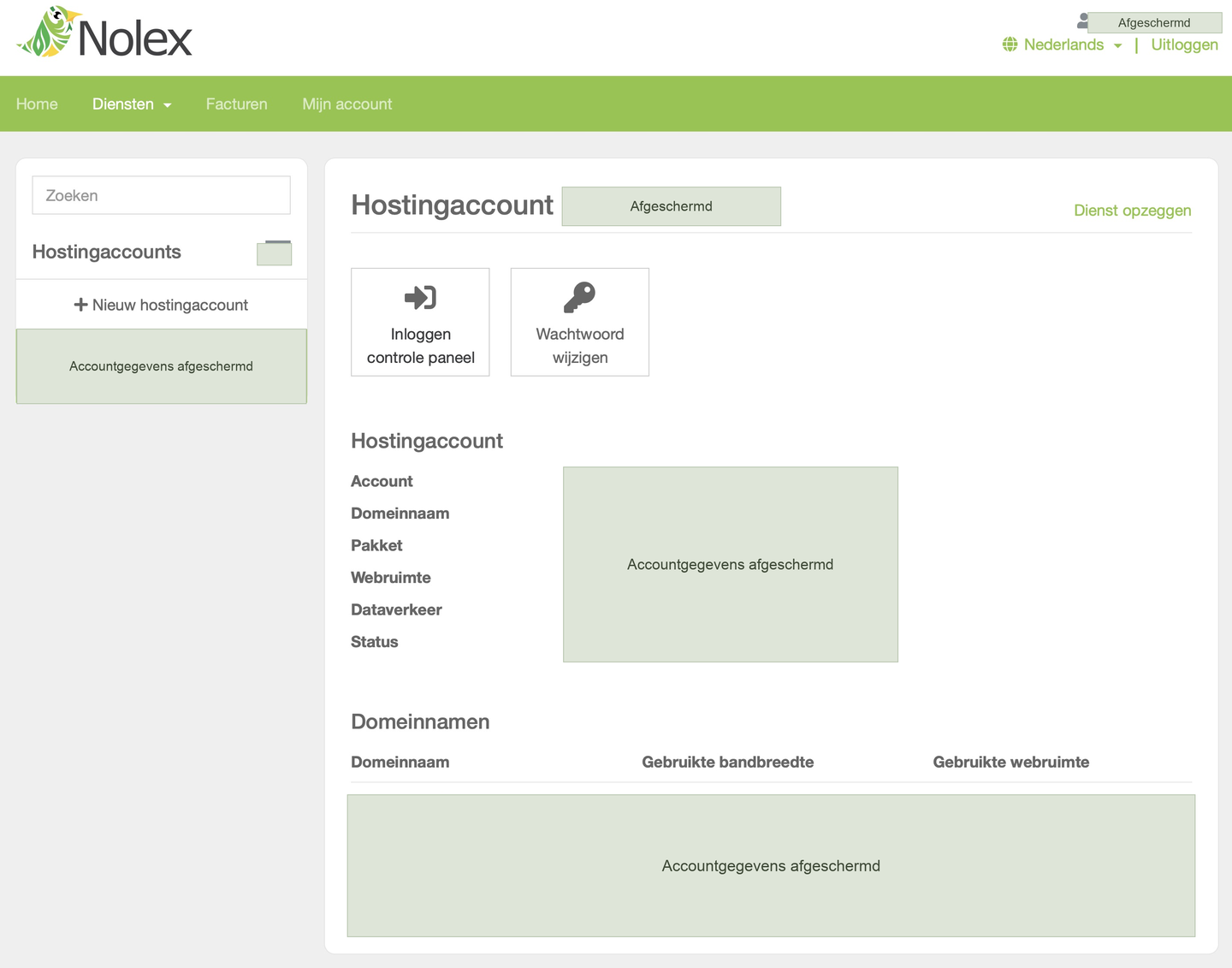Open the Facturen menu item

click(x=236, y=104)
